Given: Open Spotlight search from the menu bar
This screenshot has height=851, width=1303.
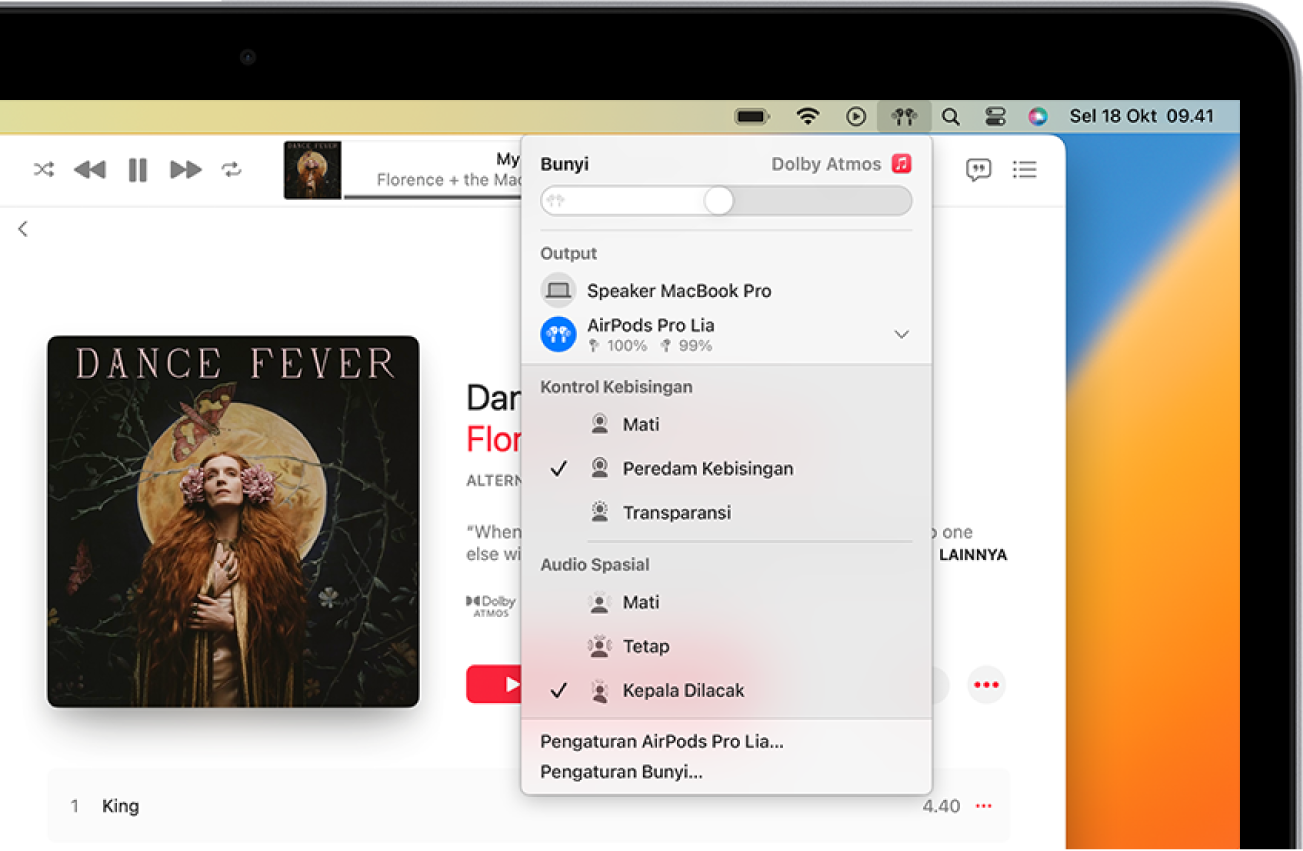Looking at the screenshot, I should pyautogui.click(x=949, y=116).
